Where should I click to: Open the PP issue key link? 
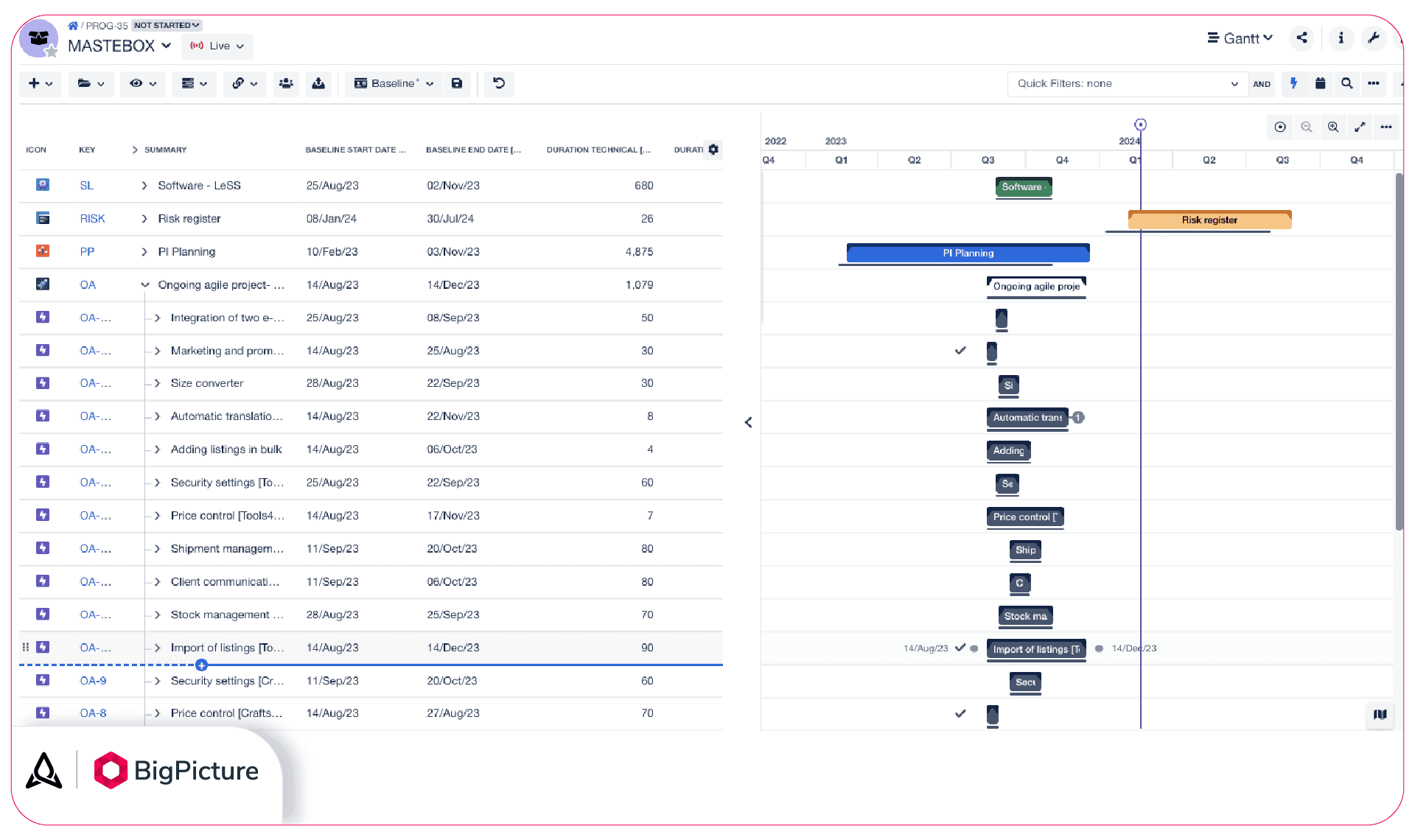(x=87, y=252)
